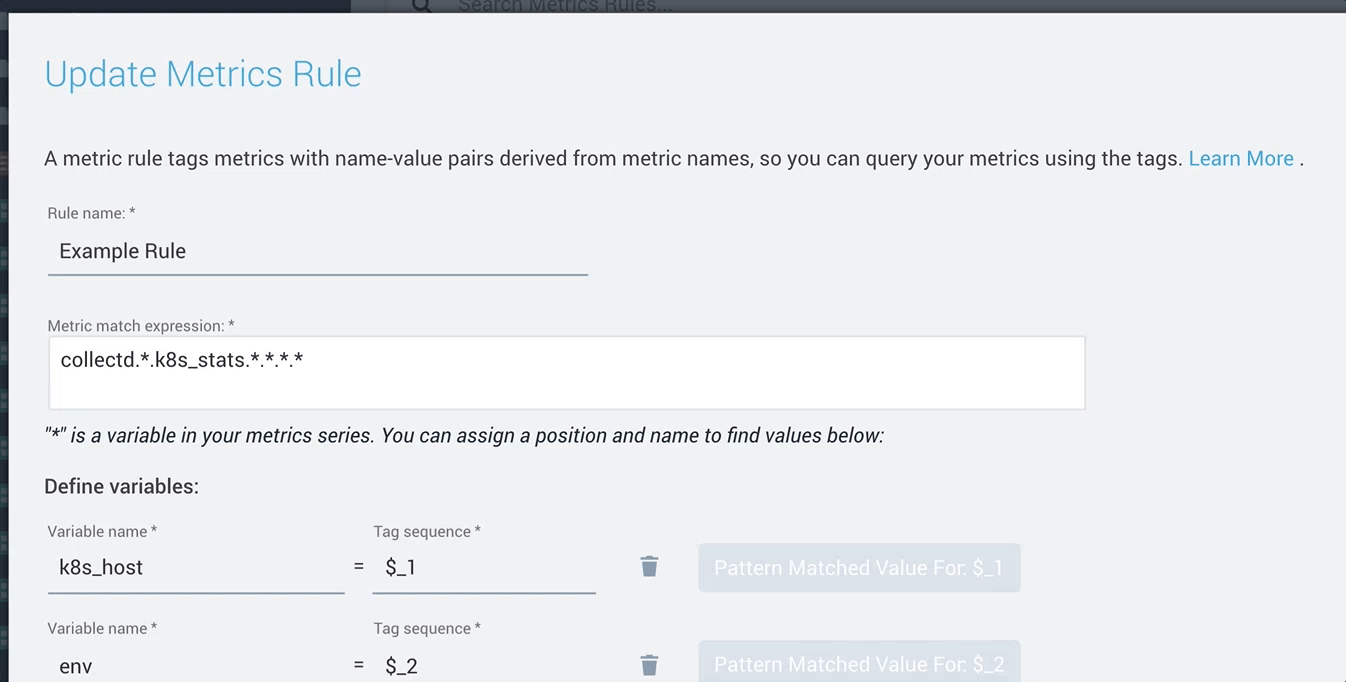Click the Pattern Matched Value For: $_2 button
Viewport: 1346px width, 682px height.
[859, 661]
